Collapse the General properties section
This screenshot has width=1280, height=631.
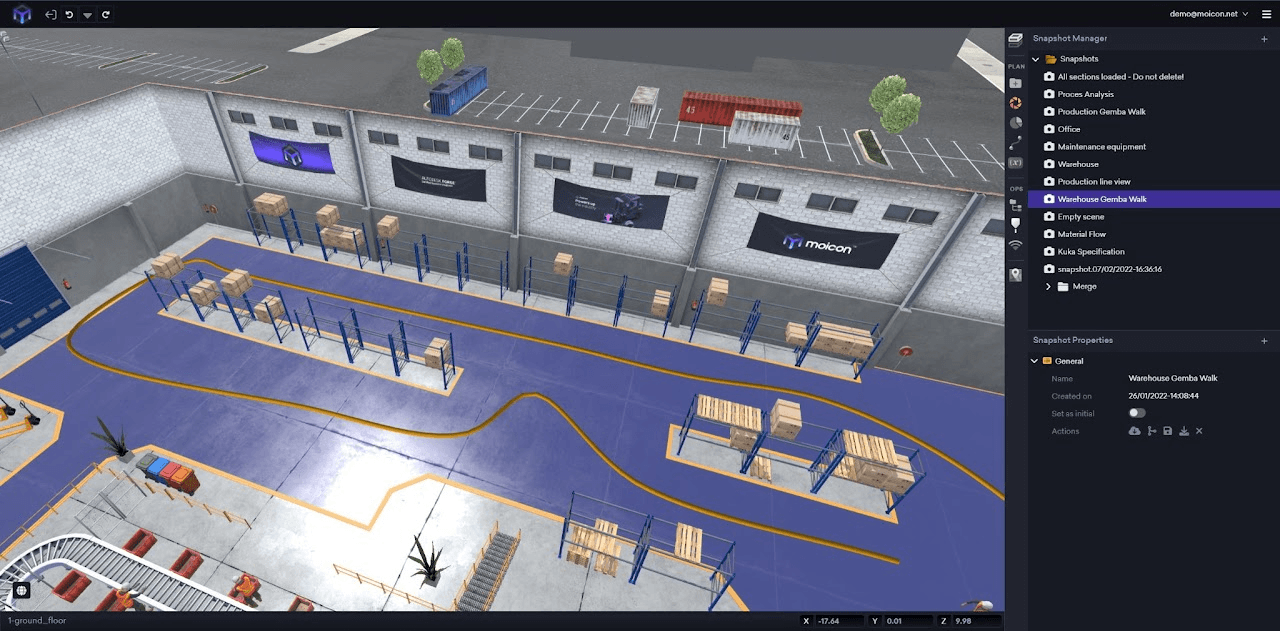[x=1035, y=361]
